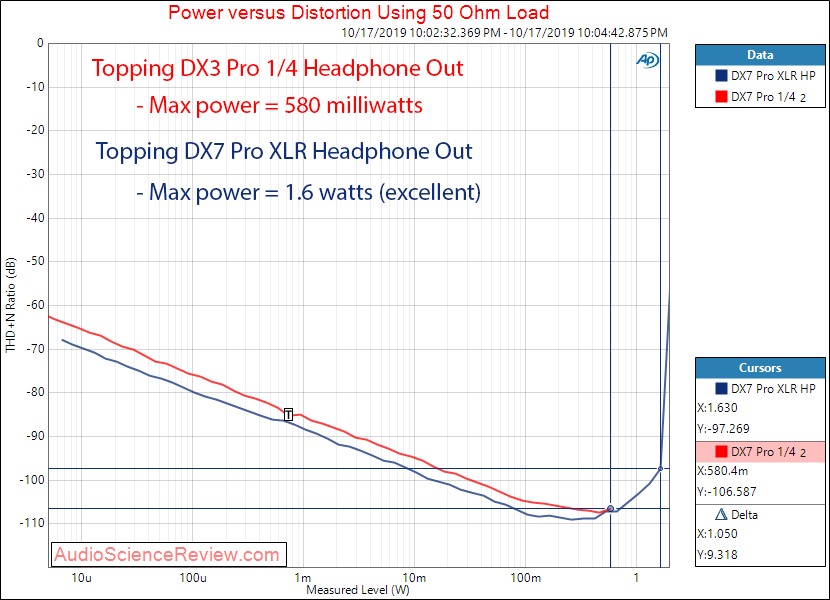Click the 10/17/2019 measurement timestamp line
Viewport: 830px width, 600px height.
504,33
